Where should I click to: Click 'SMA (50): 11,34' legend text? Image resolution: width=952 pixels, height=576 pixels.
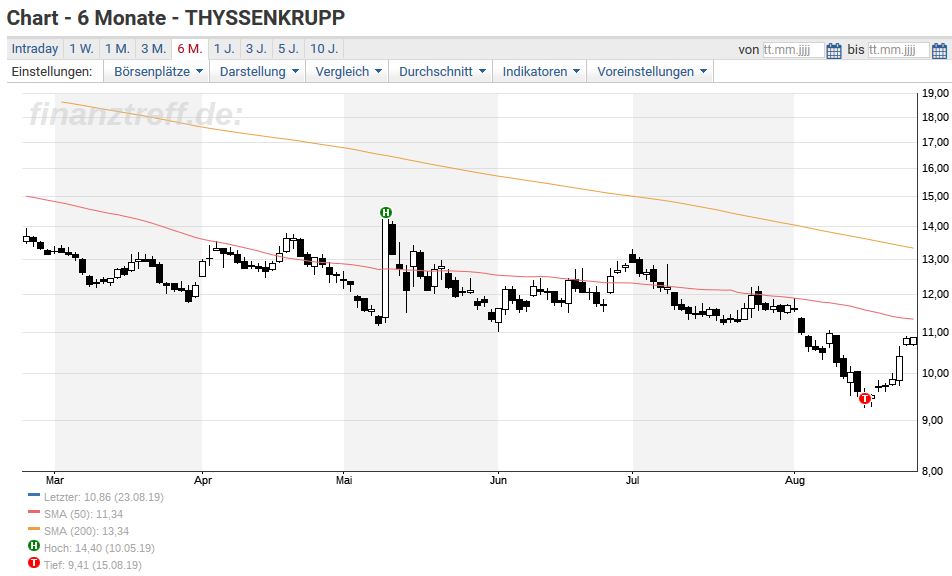point(83,514)
